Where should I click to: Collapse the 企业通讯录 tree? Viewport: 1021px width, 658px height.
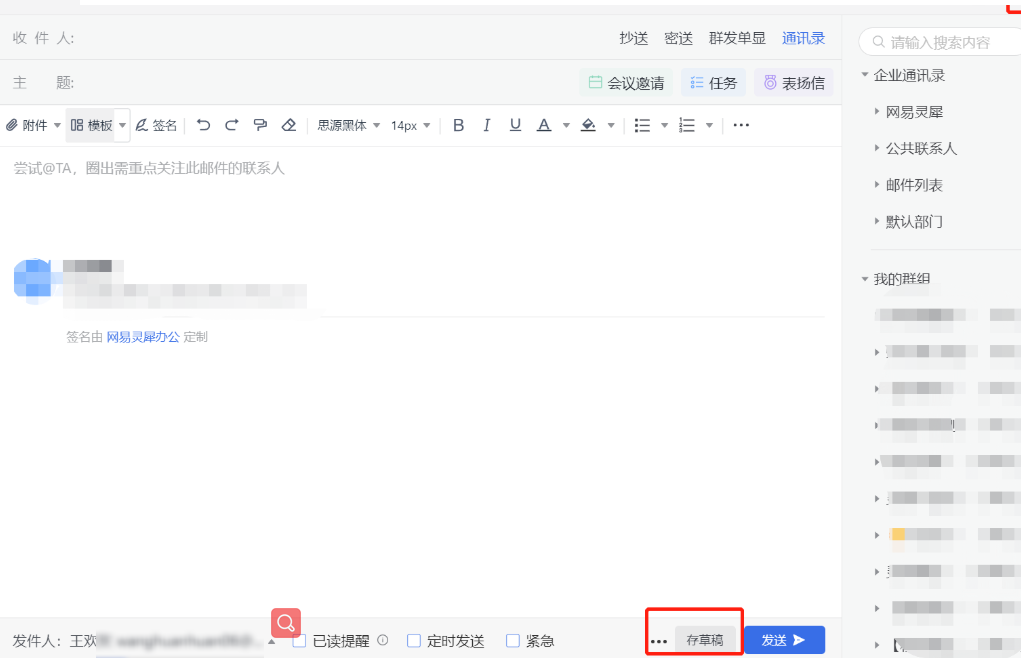(865, 75)
